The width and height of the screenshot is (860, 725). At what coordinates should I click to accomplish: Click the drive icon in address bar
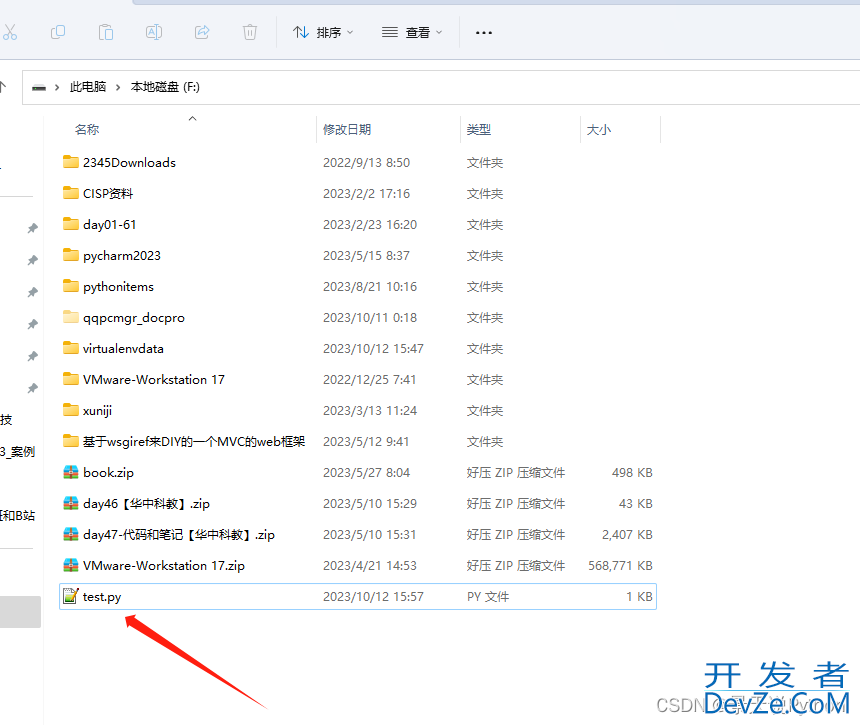(39, 87)
